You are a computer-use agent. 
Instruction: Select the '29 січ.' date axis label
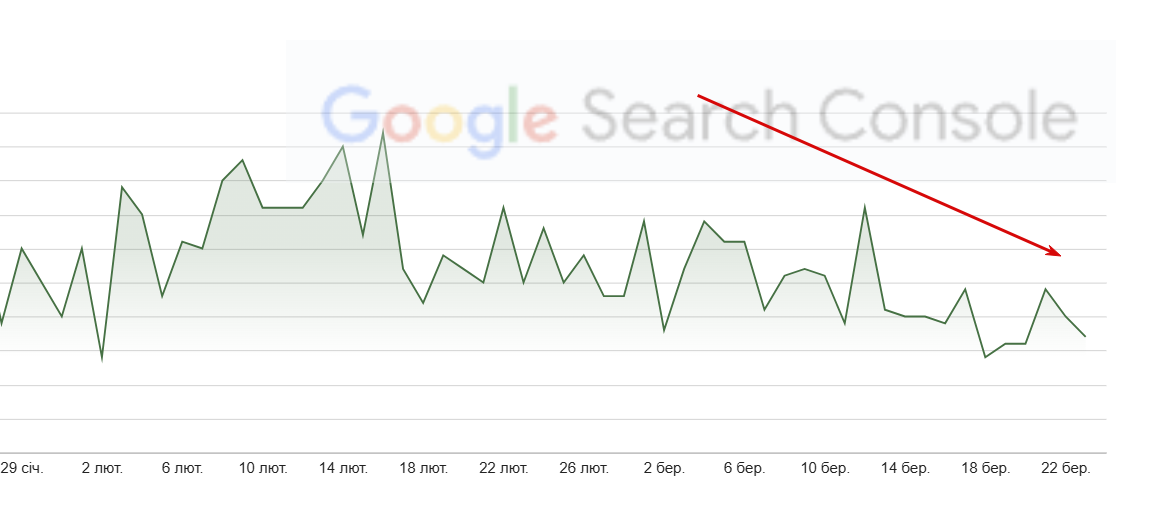(22, 469)
